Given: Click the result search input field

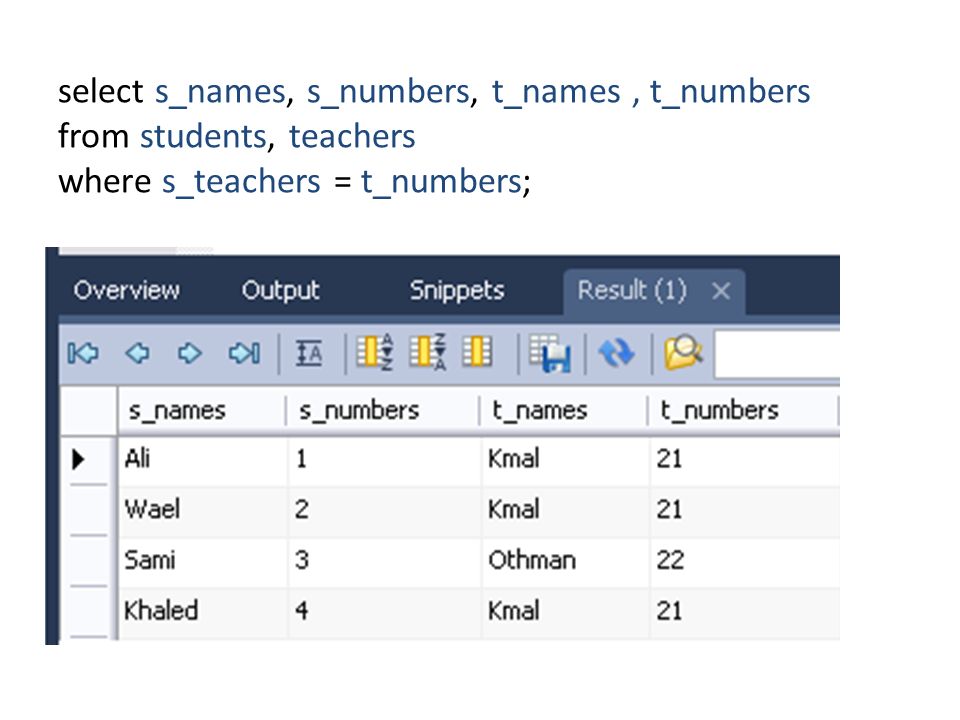Looking at the screenshot, I should [x=778, y=354].
